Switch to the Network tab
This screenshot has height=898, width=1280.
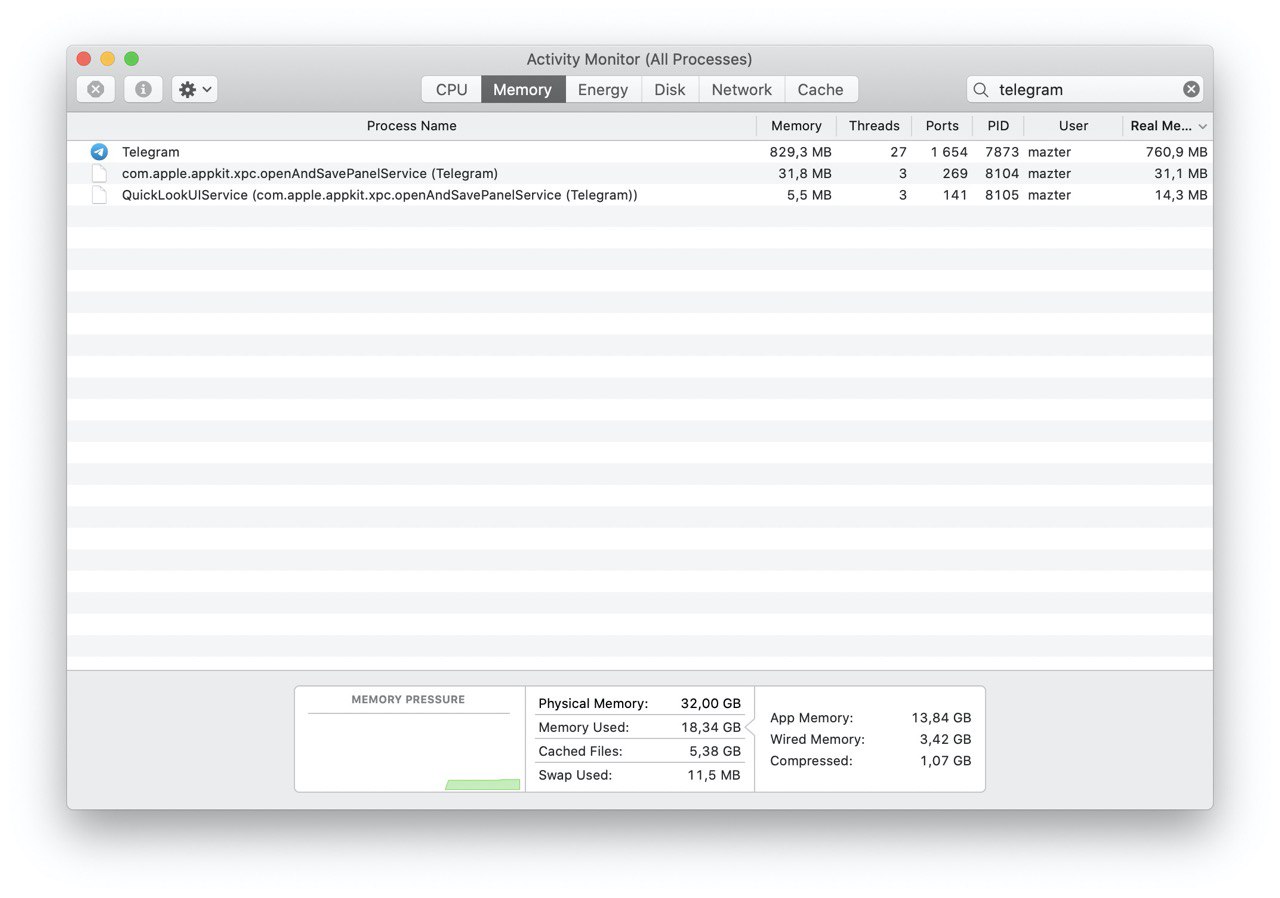[x=741, y=89]
